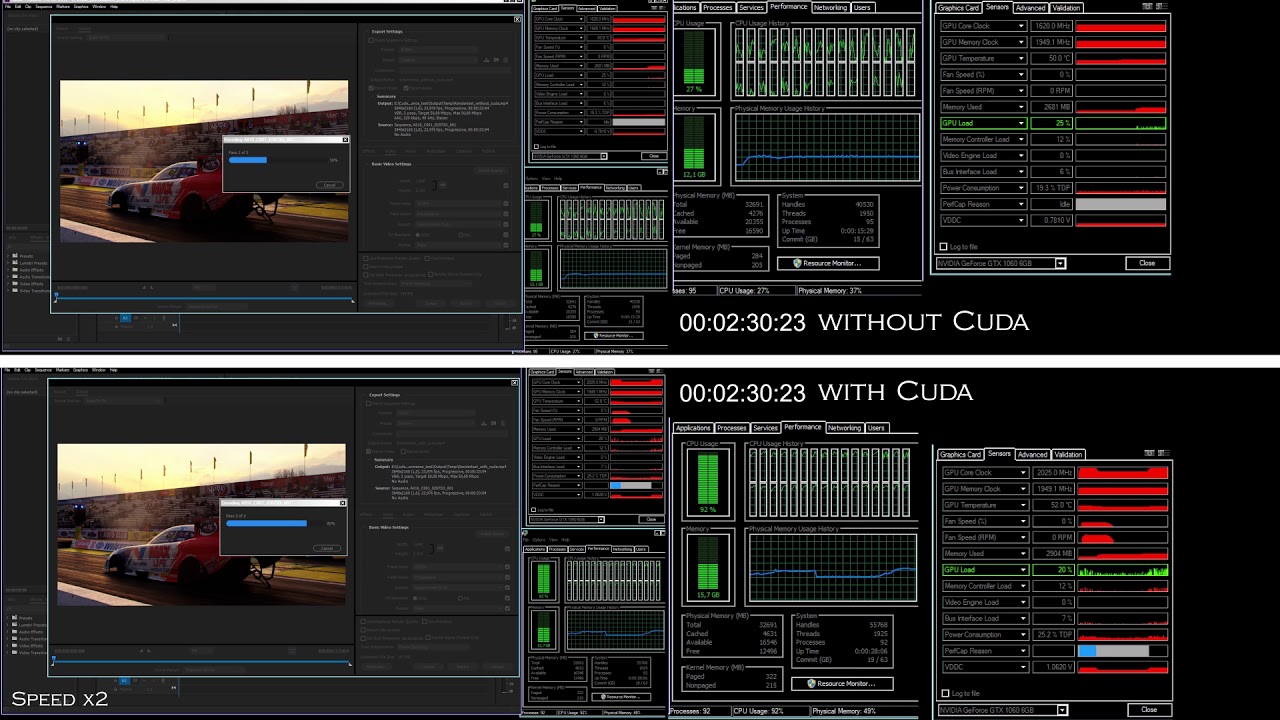Click the Close button in the top GPU-Z window
Viewport: 1280px width, 720px height.
(x=1147, y=263)
